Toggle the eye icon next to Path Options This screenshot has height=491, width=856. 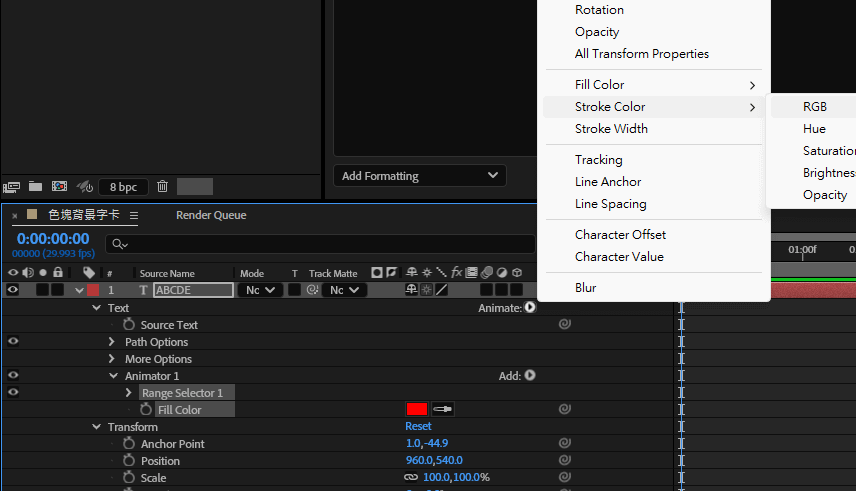pyautogui.click(x=13, y=342)
